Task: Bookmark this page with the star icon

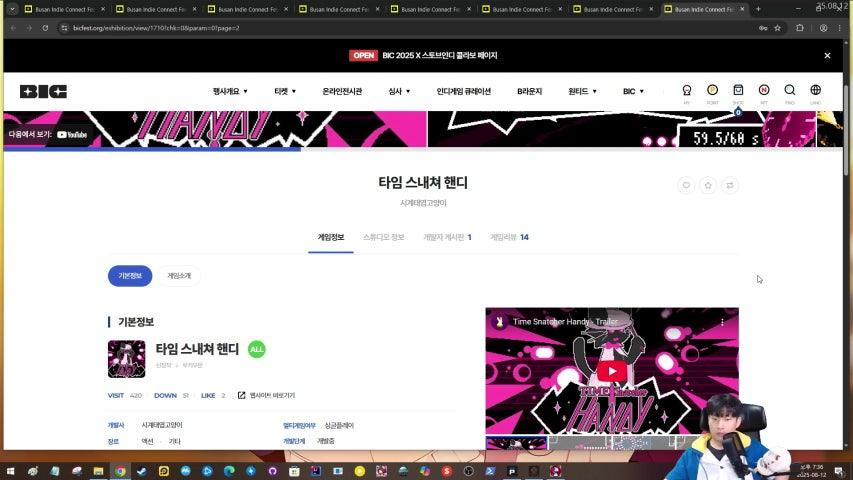Action: (x=777, y=28)
